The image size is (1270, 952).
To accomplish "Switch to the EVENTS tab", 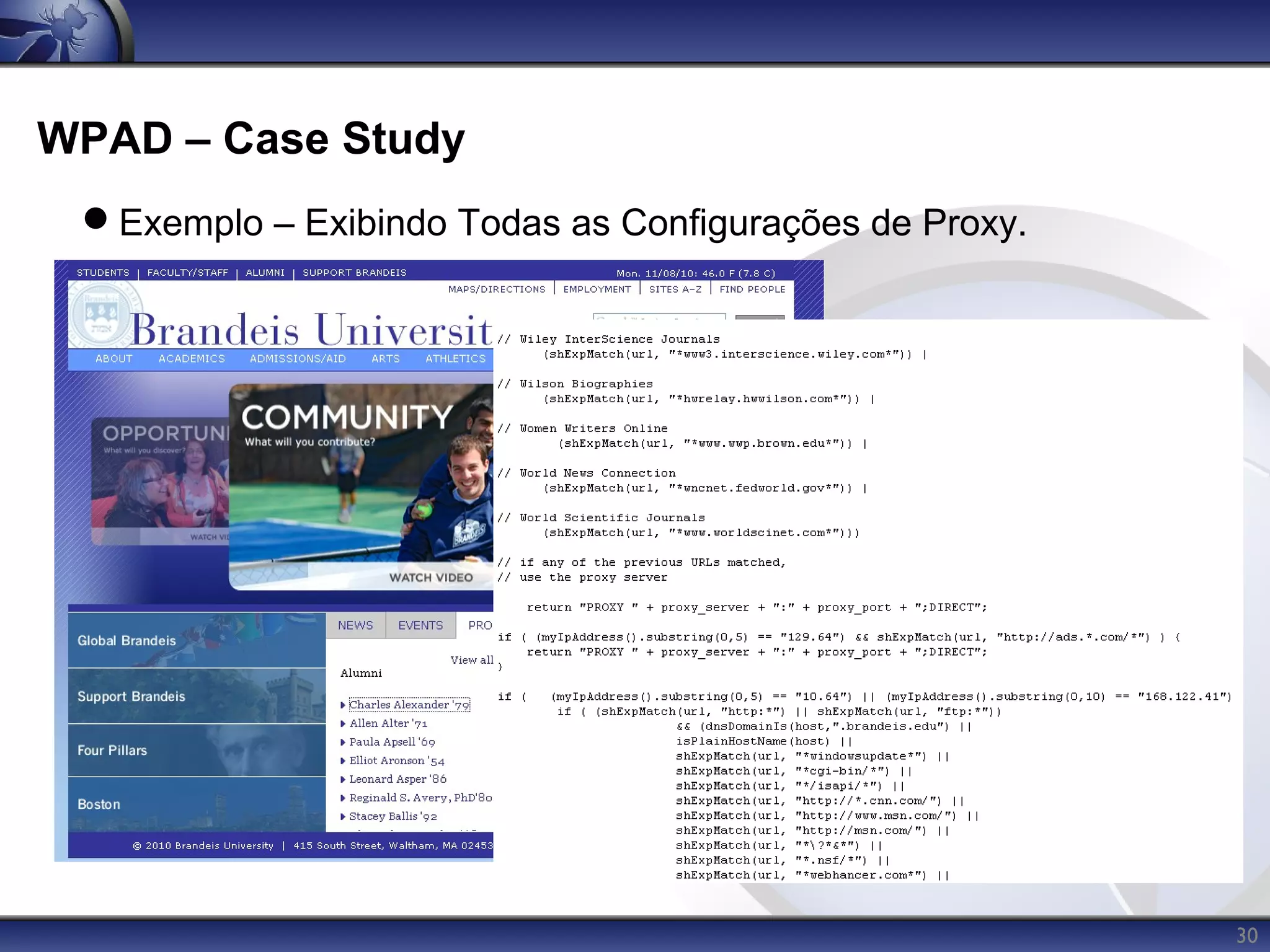I will (420, 625).
